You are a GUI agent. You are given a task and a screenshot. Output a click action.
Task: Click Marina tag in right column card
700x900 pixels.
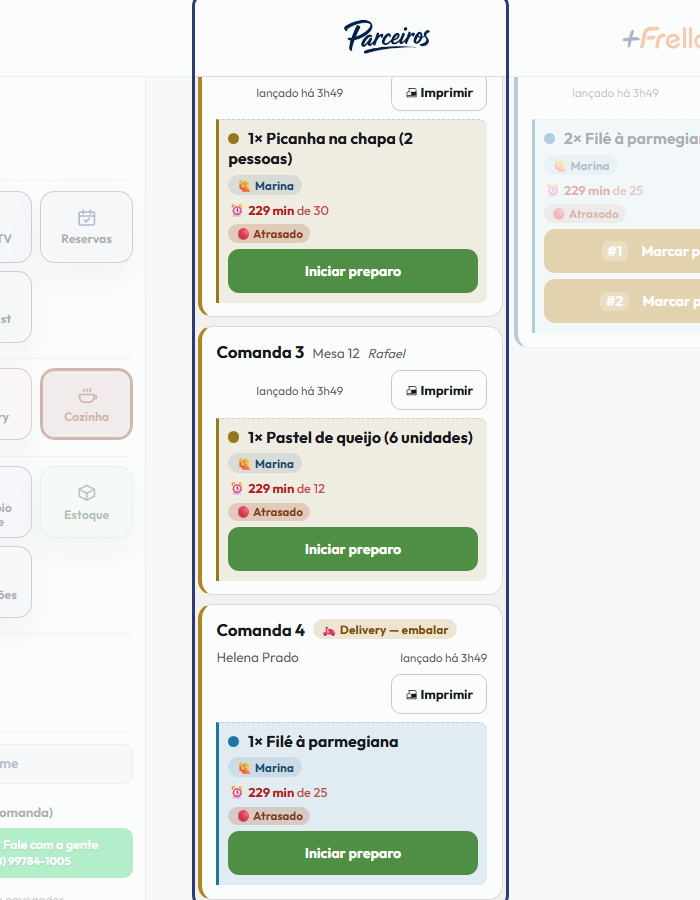pos(581,166)
